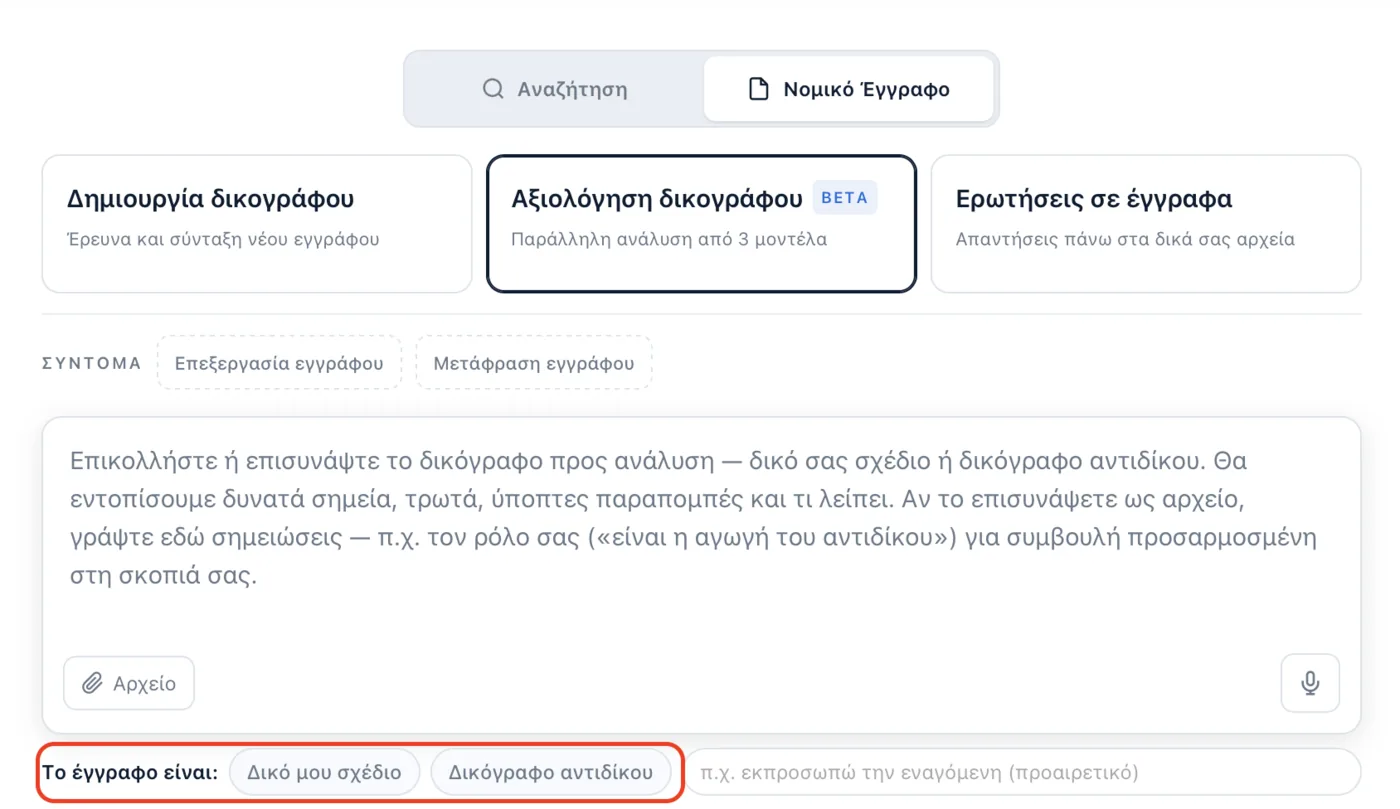Viewport: 1400px width, 809px height.
Task: Click 'Παράλληλη ανάλυση από 3 μοντέλα' subtitle
Action: [669, 240]
